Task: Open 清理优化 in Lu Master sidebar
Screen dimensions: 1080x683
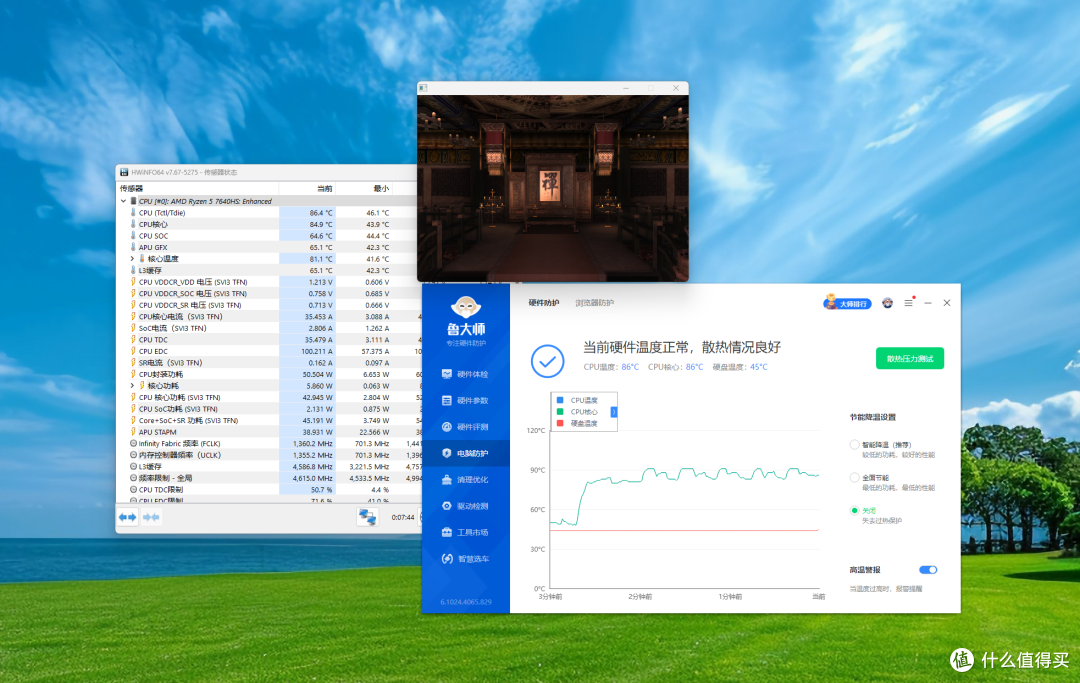Action: [465, 480]
